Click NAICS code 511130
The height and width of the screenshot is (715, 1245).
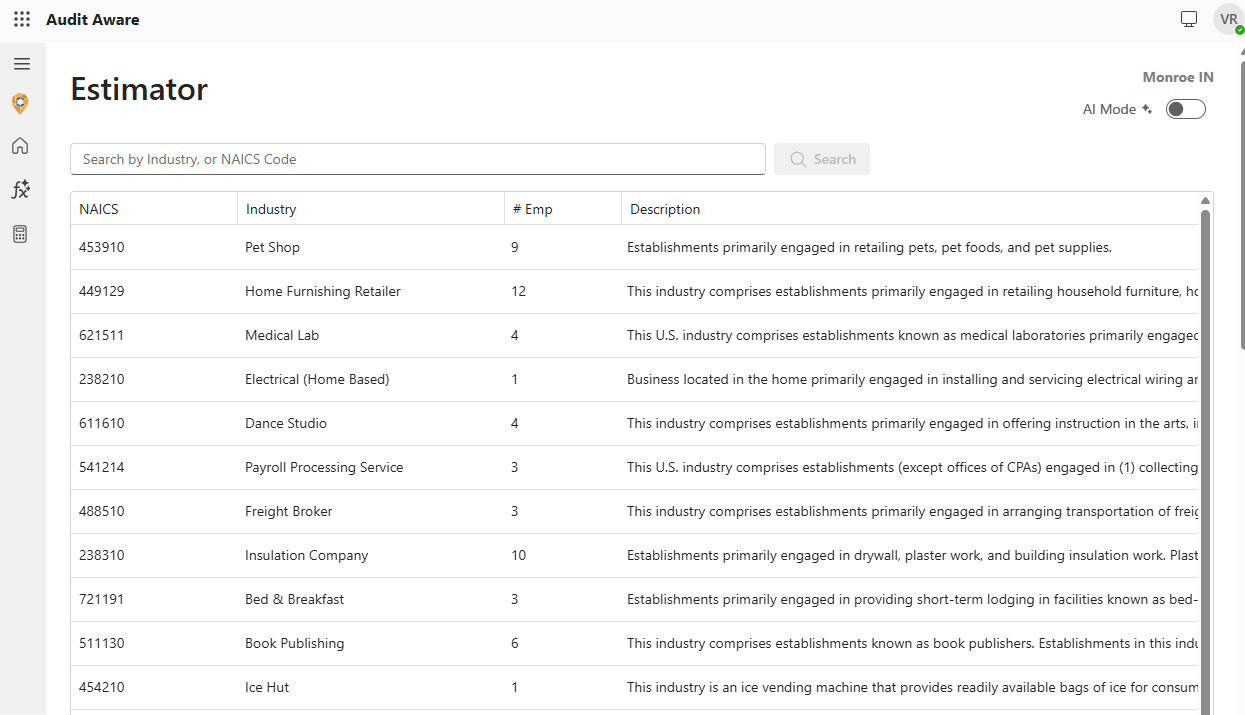pos(102,643)
